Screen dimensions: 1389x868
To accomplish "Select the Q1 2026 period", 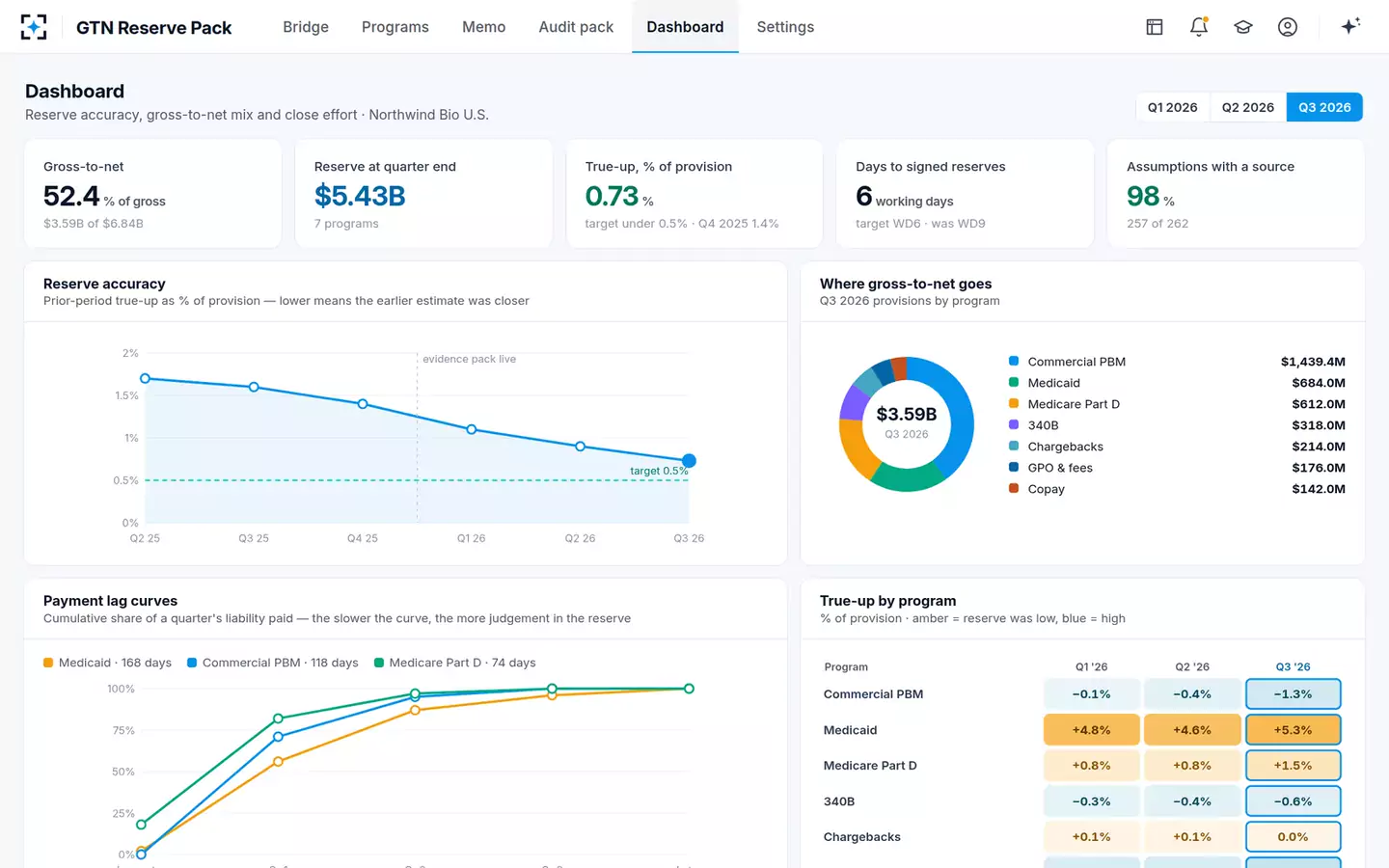I will click(x=1173, y=107).
